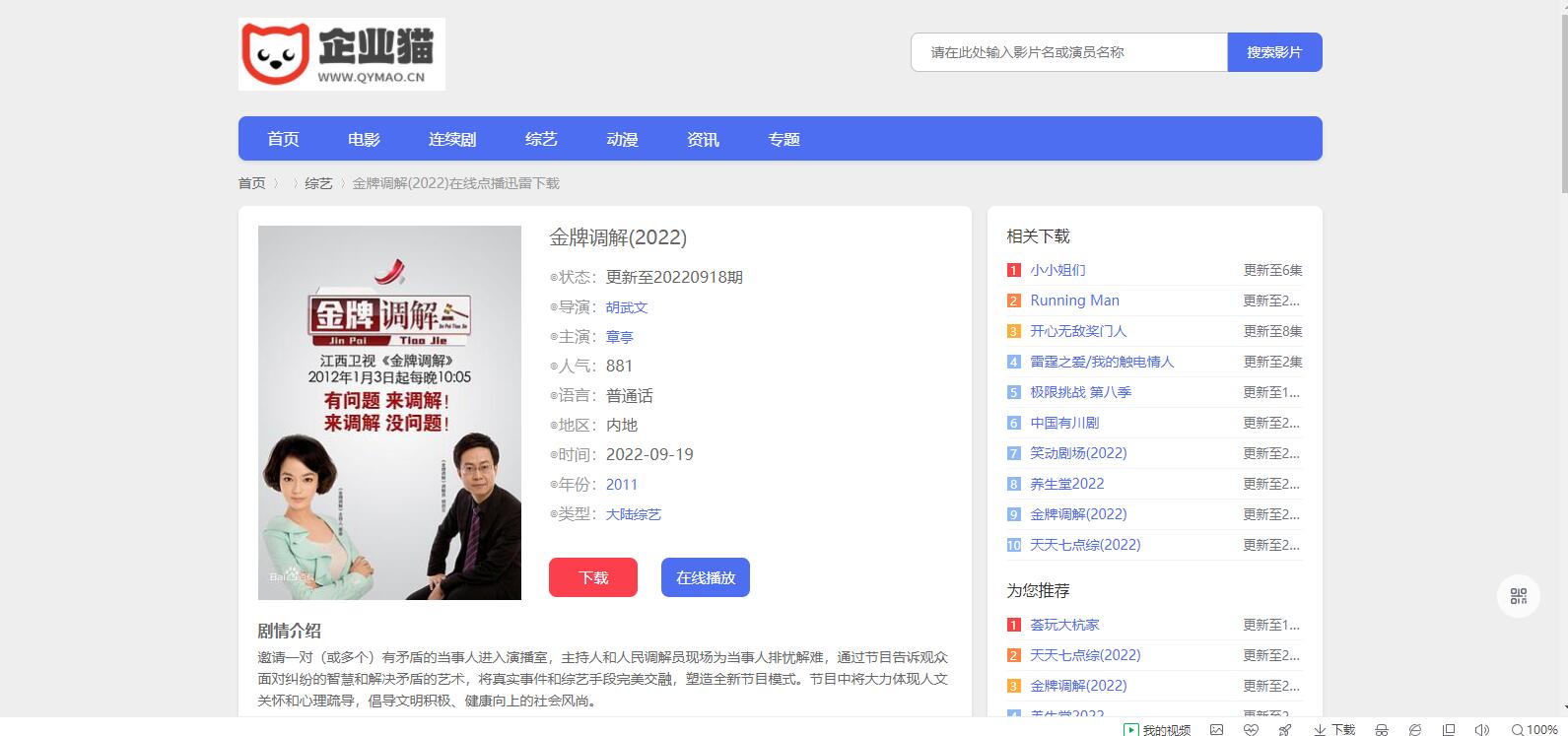This screenshot has height=736, width=1568.
Task: Select 专题 in the navigation bar
Action: coord(784,139)
